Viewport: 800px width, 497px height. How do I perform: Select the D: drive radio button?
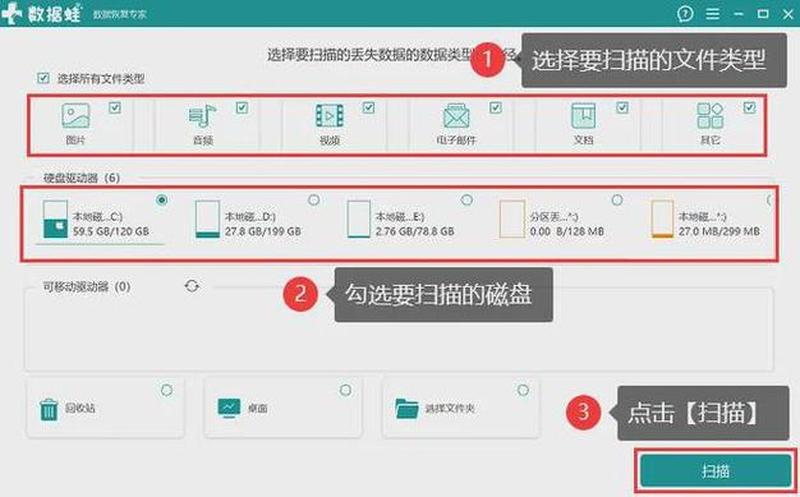click(x=314, y=200)
